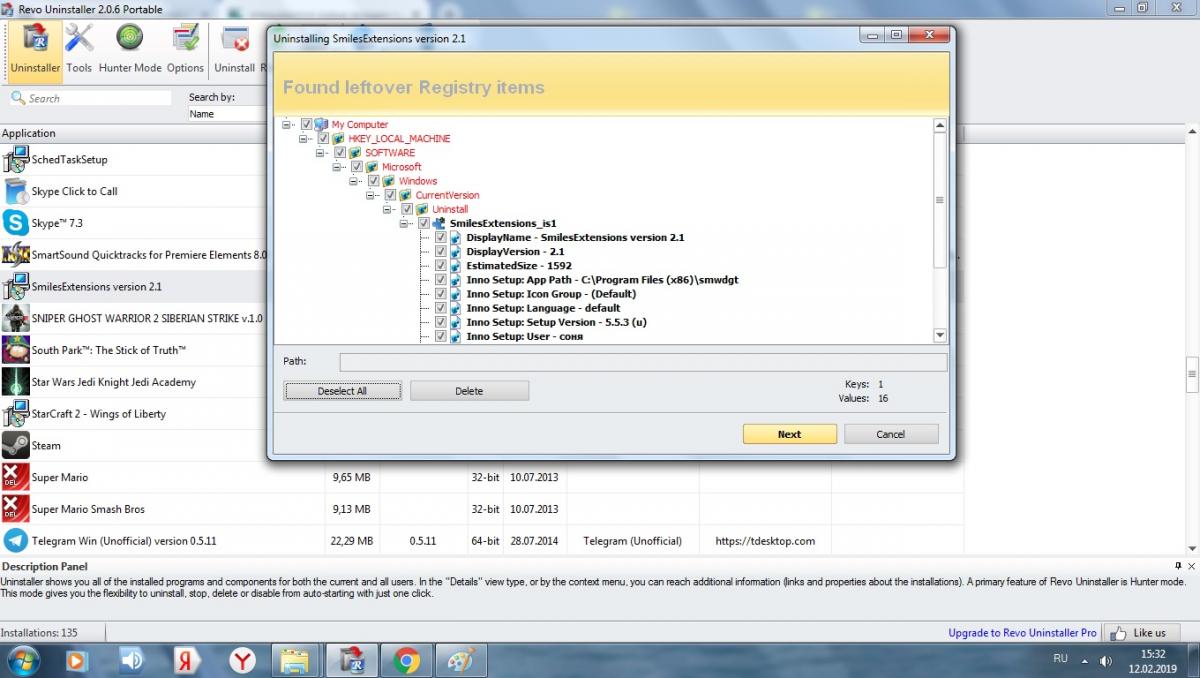This screenshot has width=1200, height=678.
Task: Click the Uninstall toolbar icon
Action: pyautogui.click(x=234, y=48)
